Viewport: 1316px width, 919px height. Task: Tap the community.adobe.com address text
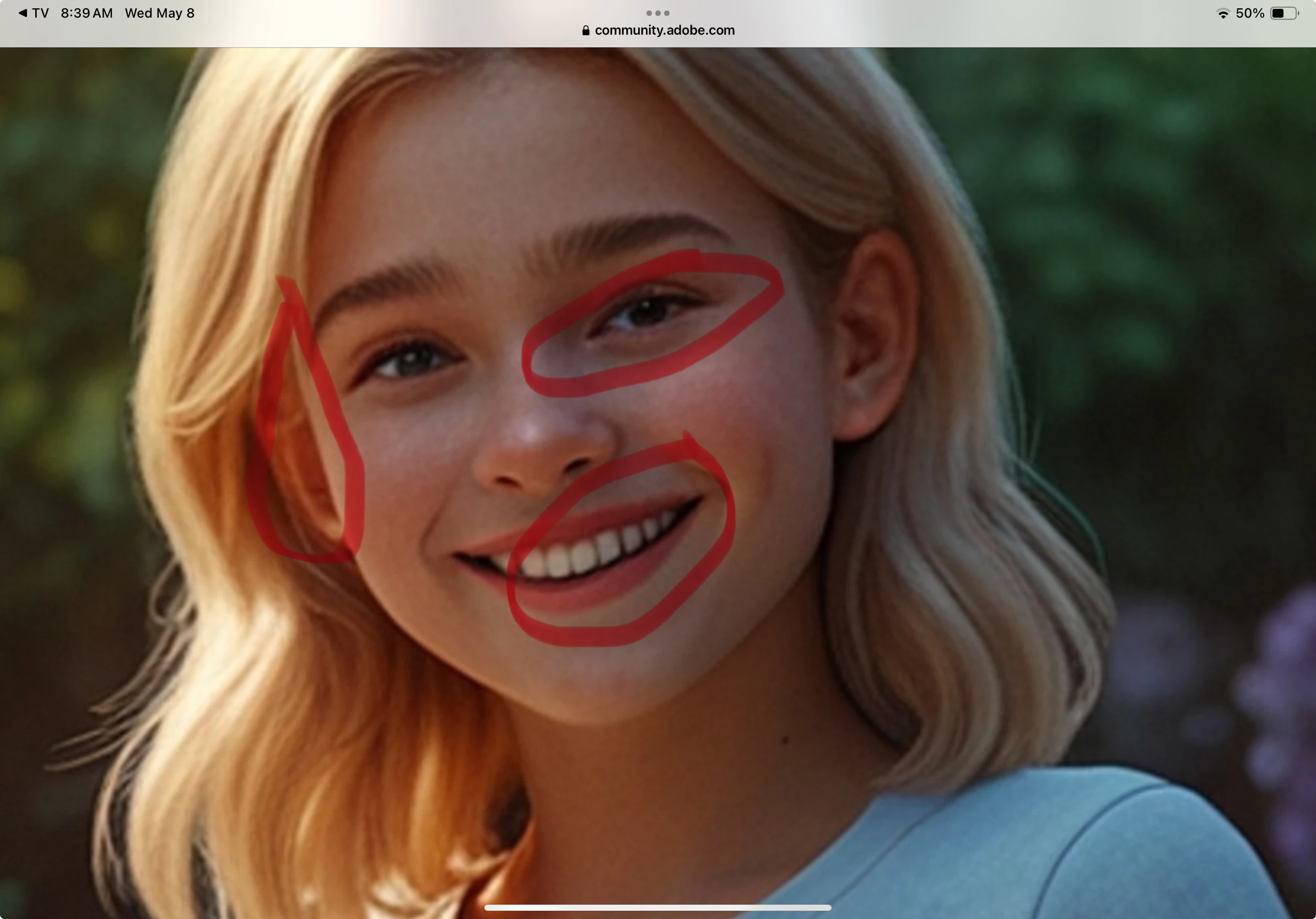coord(664,30)
